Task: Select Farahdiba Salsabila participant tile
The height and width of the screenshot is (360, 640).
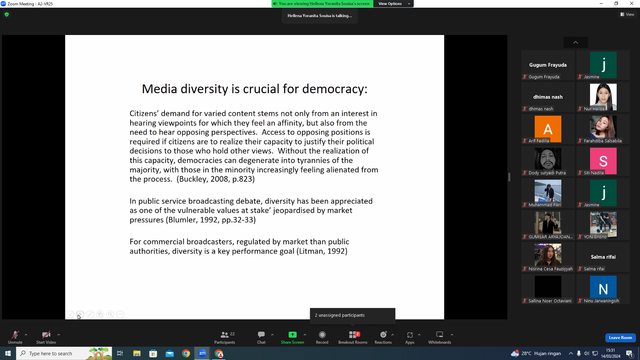Action: (x=603, y=129)
